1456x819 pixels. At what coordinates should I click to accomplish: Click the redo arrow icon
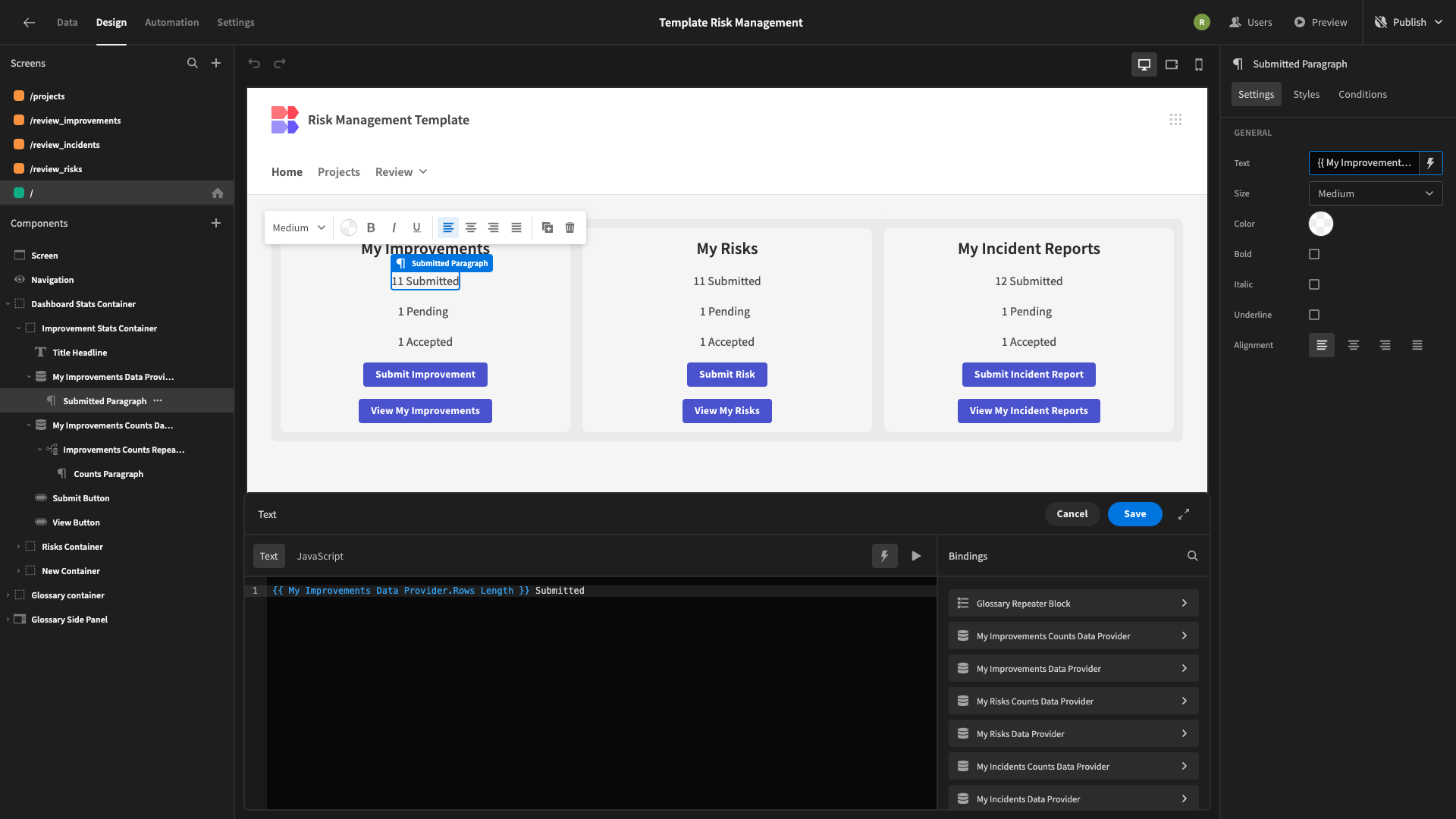point(279,64)
